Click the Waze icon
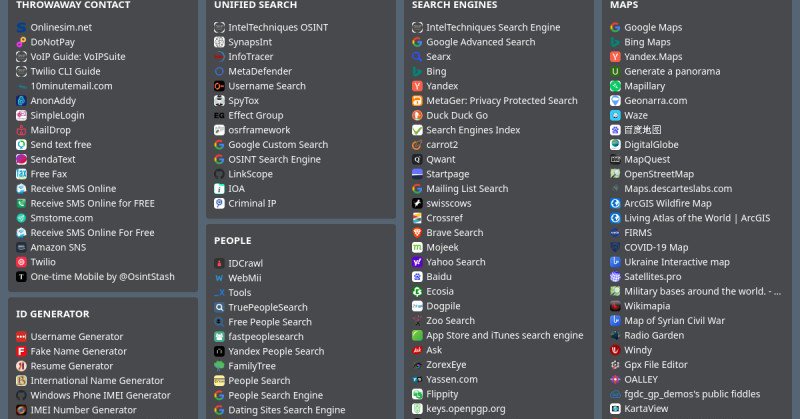 point(615,116)
